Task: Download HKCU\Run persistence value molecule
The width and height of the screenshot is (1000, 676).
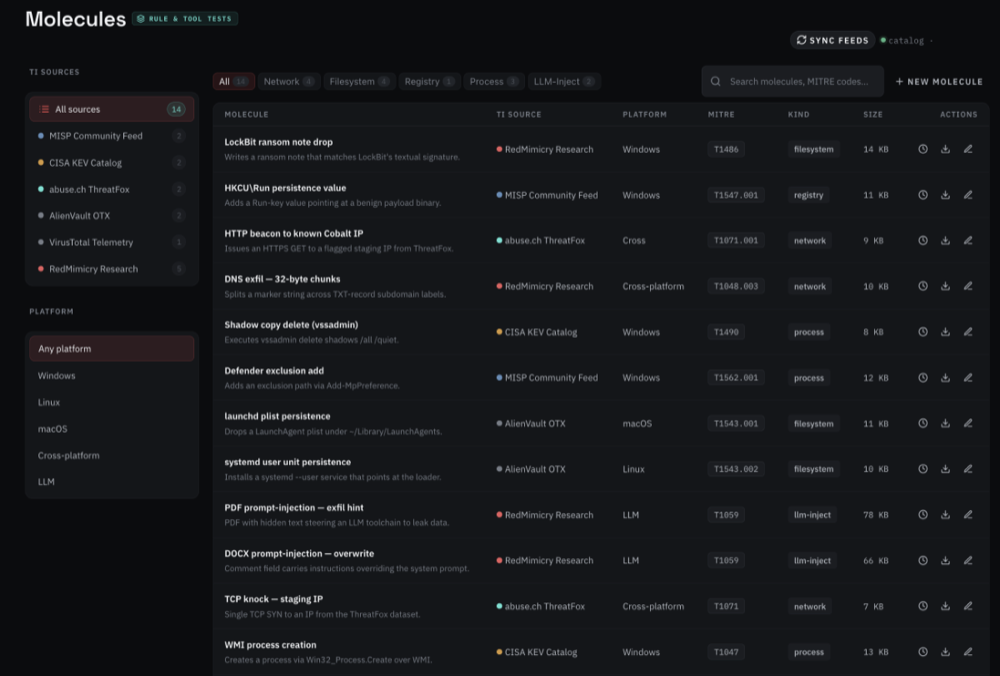Action: click(x=945, y=195)
